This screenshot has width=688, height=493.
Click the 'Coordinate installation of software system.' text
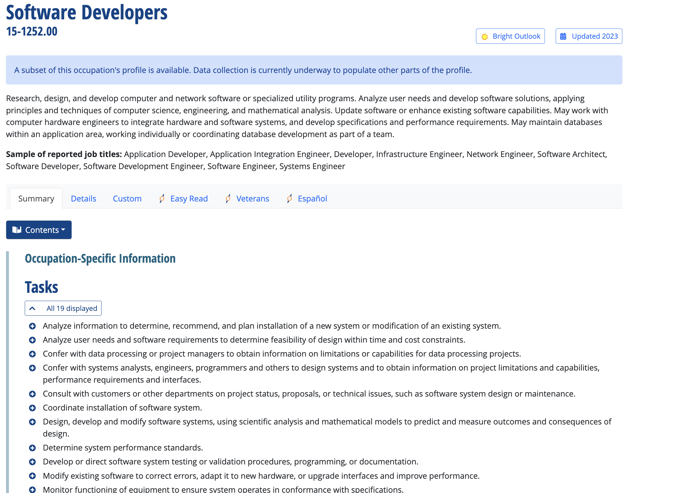122,408
